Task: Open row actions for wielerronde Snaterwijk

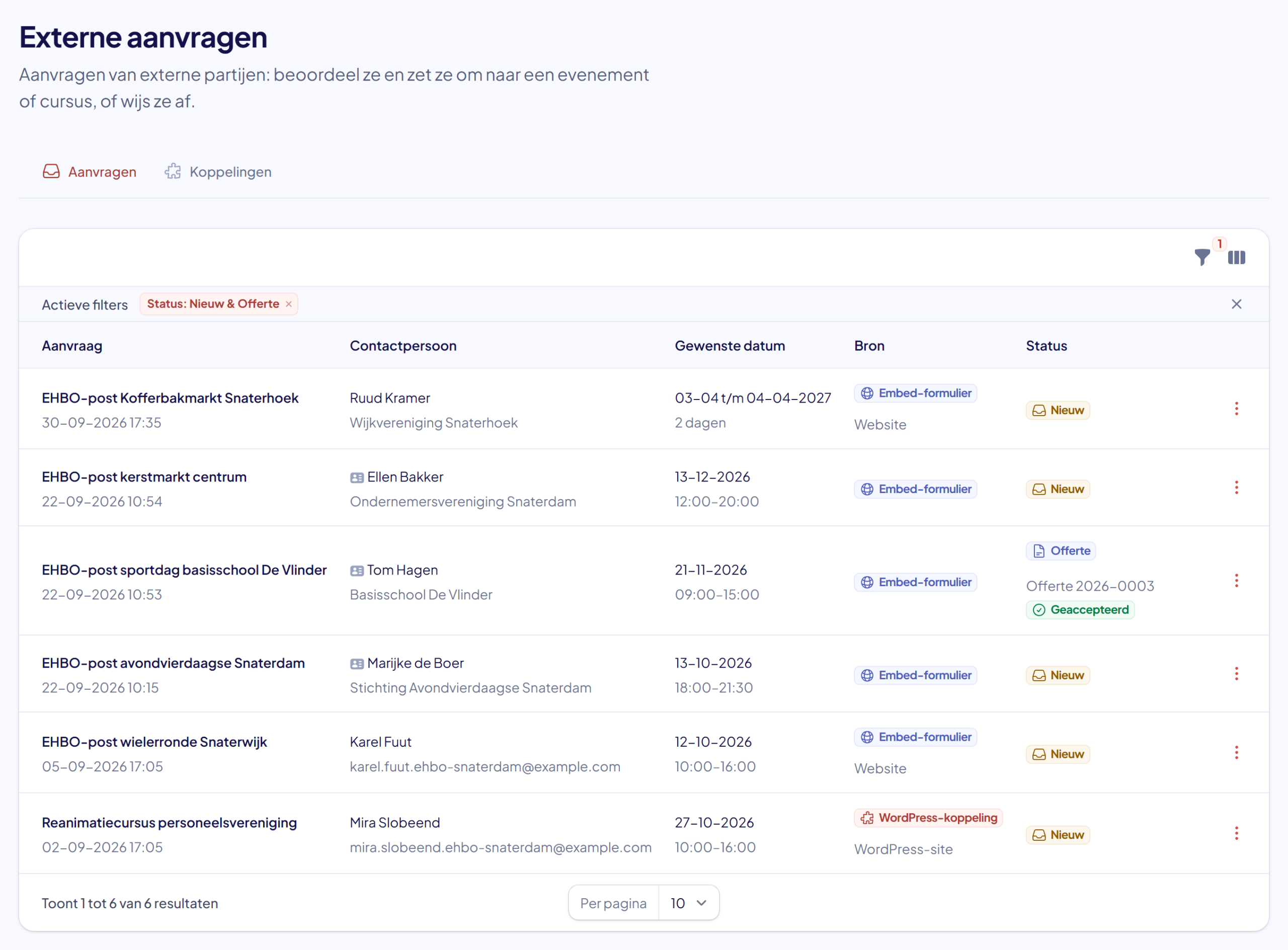Action: point(1236,753)
